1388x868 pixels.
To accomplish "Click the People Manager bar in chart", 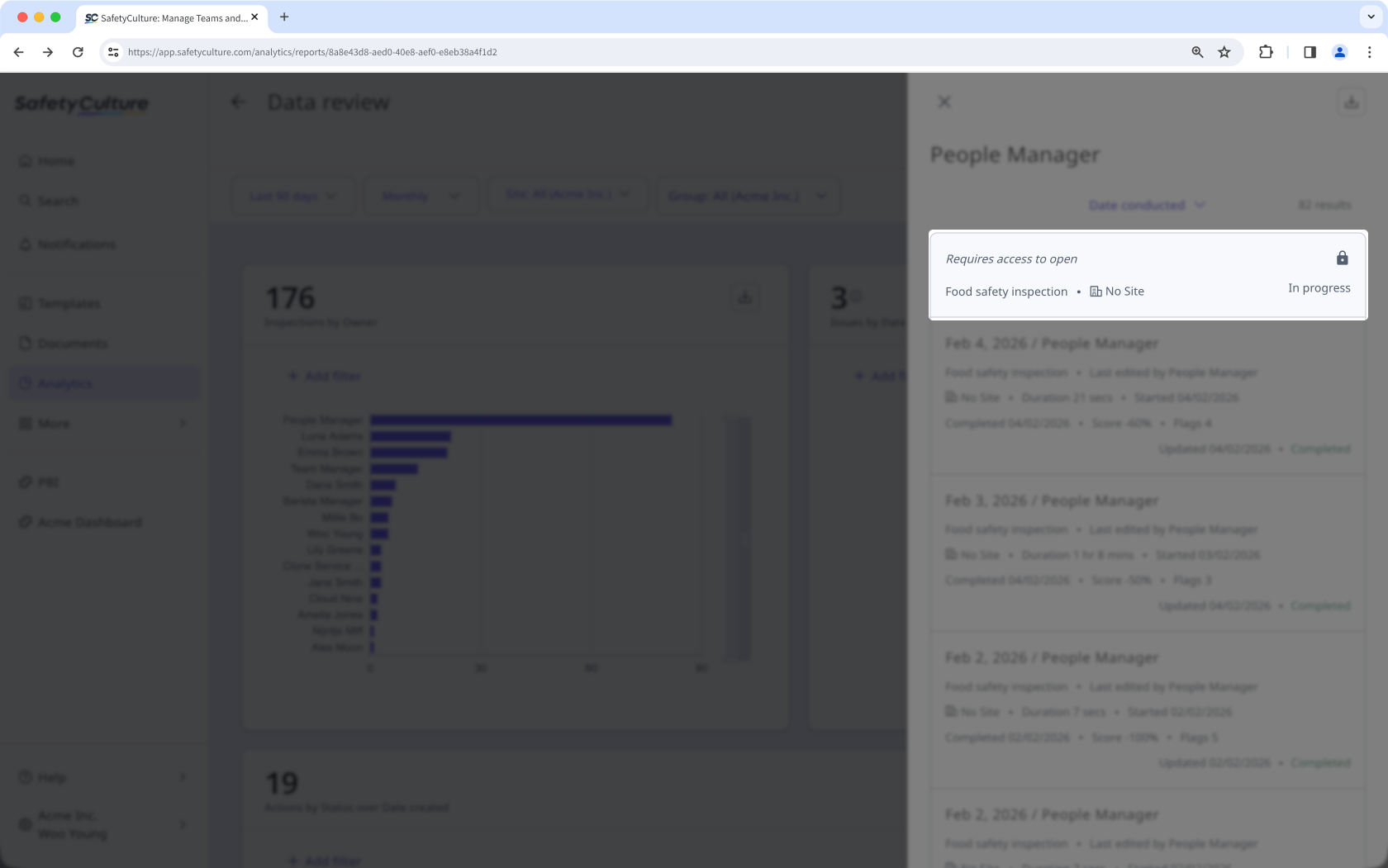I will (520, 420).
